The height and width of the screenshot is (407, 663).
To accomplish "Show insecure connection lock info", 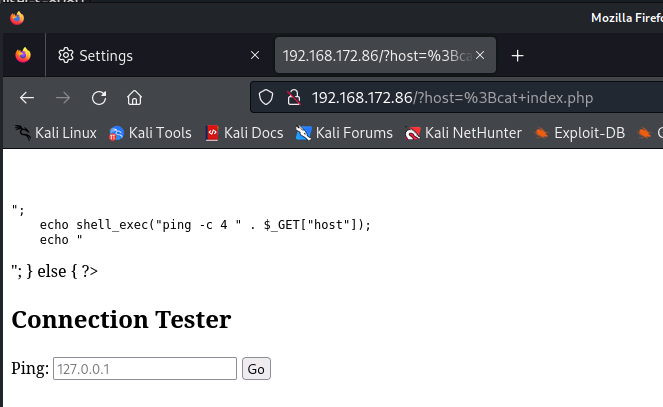I will click(293, 98).
